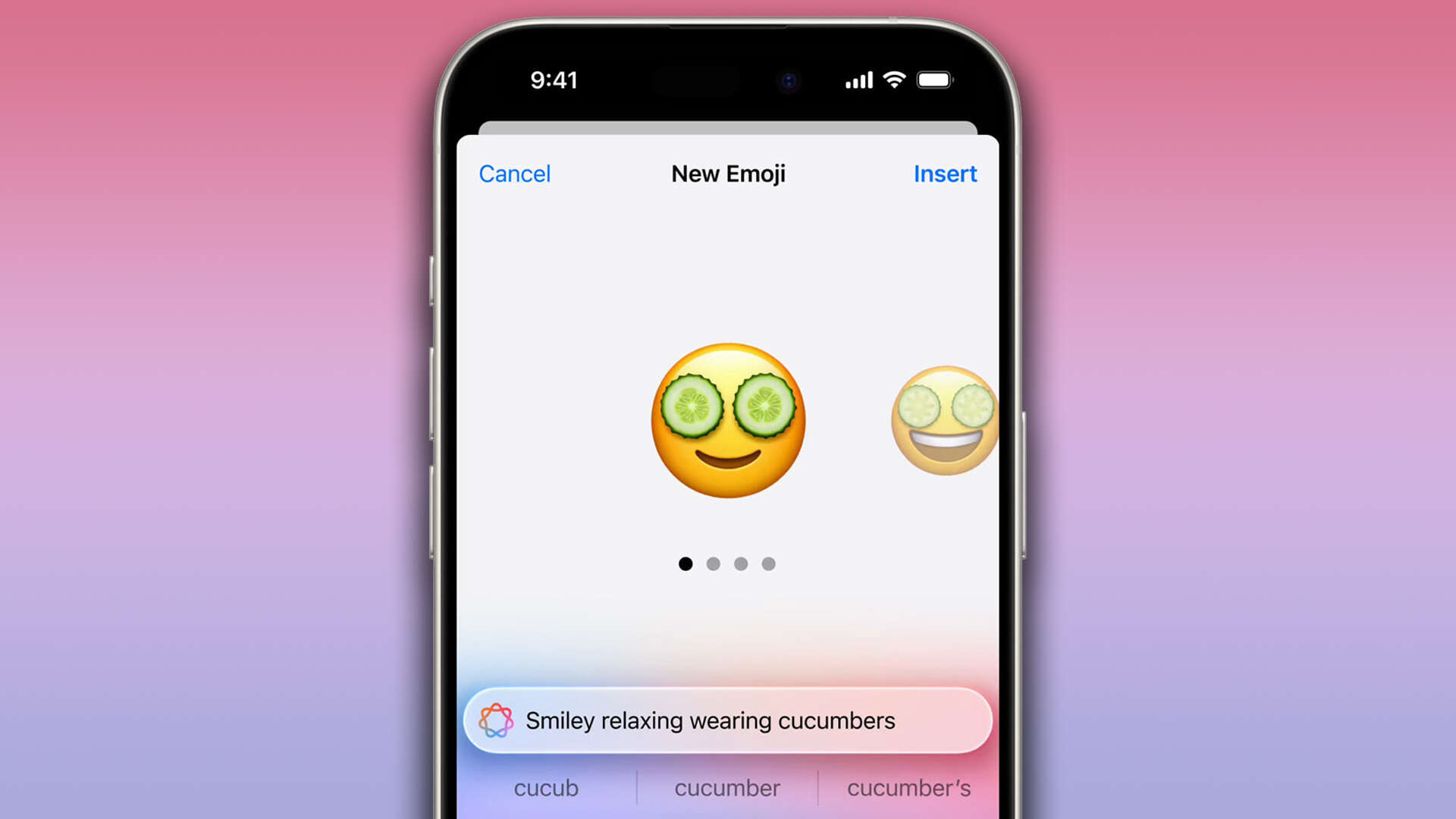Tap Cancel to dismiss emoji picker
The height and width of the screenshot is (819, 1456).
click(x=514, y=174)
